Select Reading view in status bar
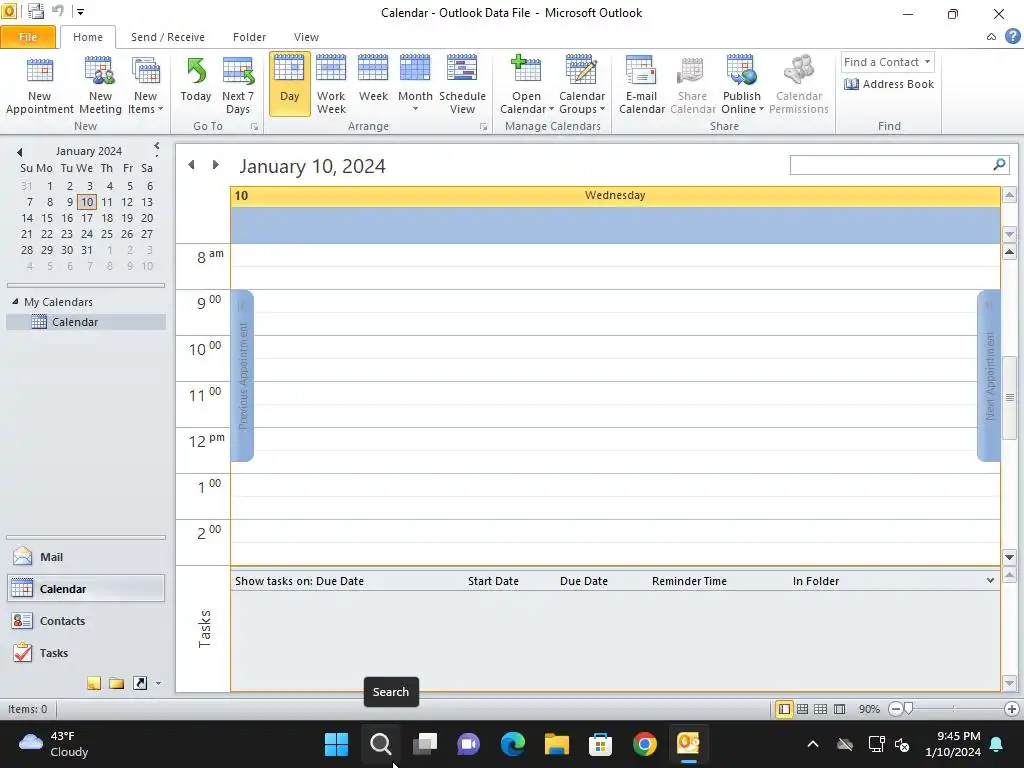1024x768 pixels. point(840,709)
